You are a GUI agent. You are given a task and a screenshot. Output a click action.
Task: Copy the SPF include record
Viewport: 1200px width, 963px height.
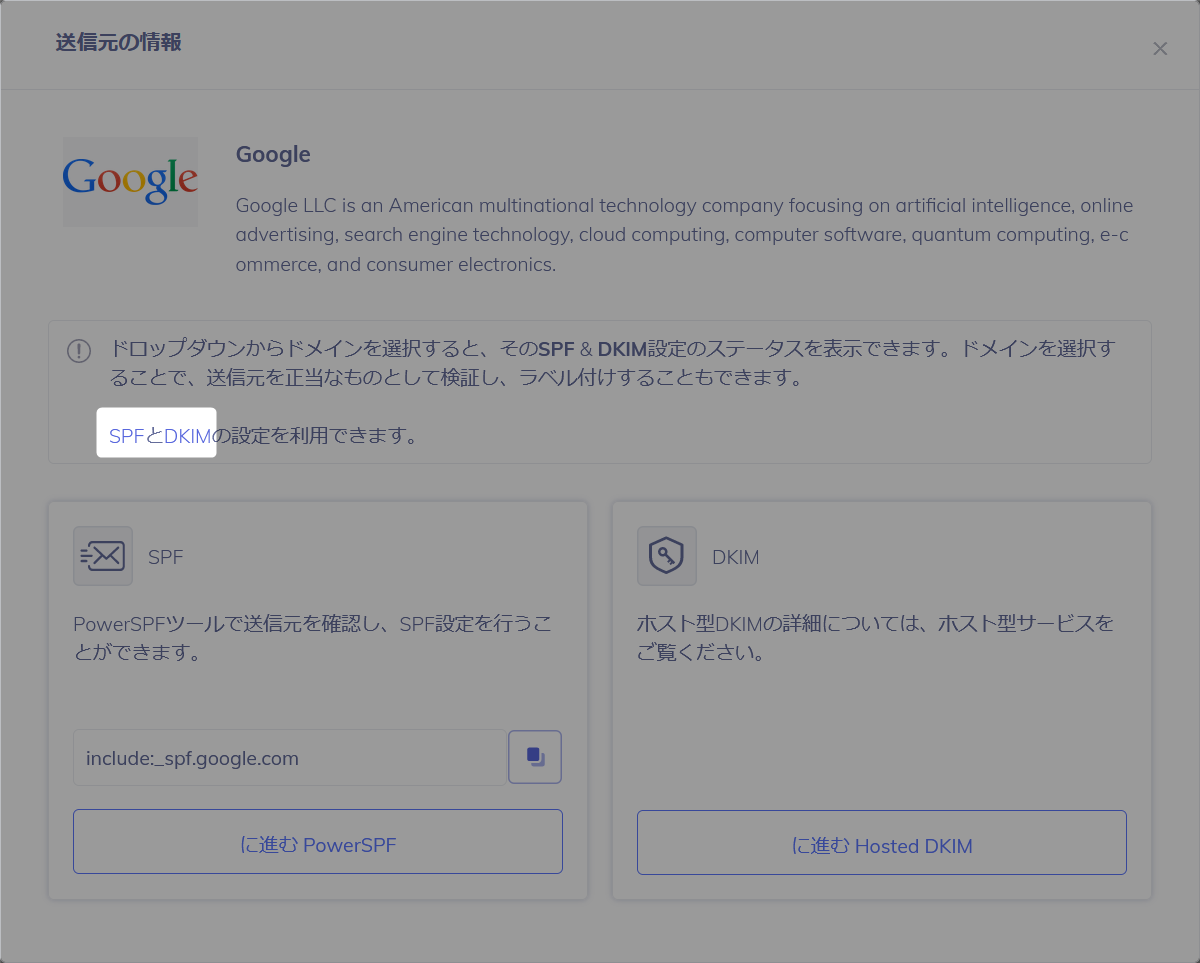[x=535, y=757]
